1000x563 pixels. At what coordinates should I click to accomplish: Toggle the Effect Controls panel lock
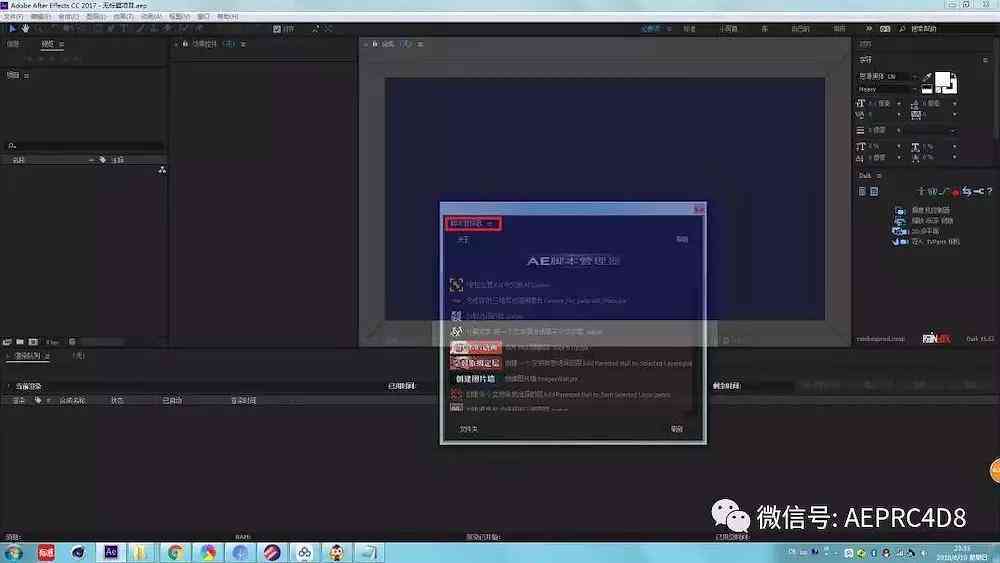click(186, 44)
